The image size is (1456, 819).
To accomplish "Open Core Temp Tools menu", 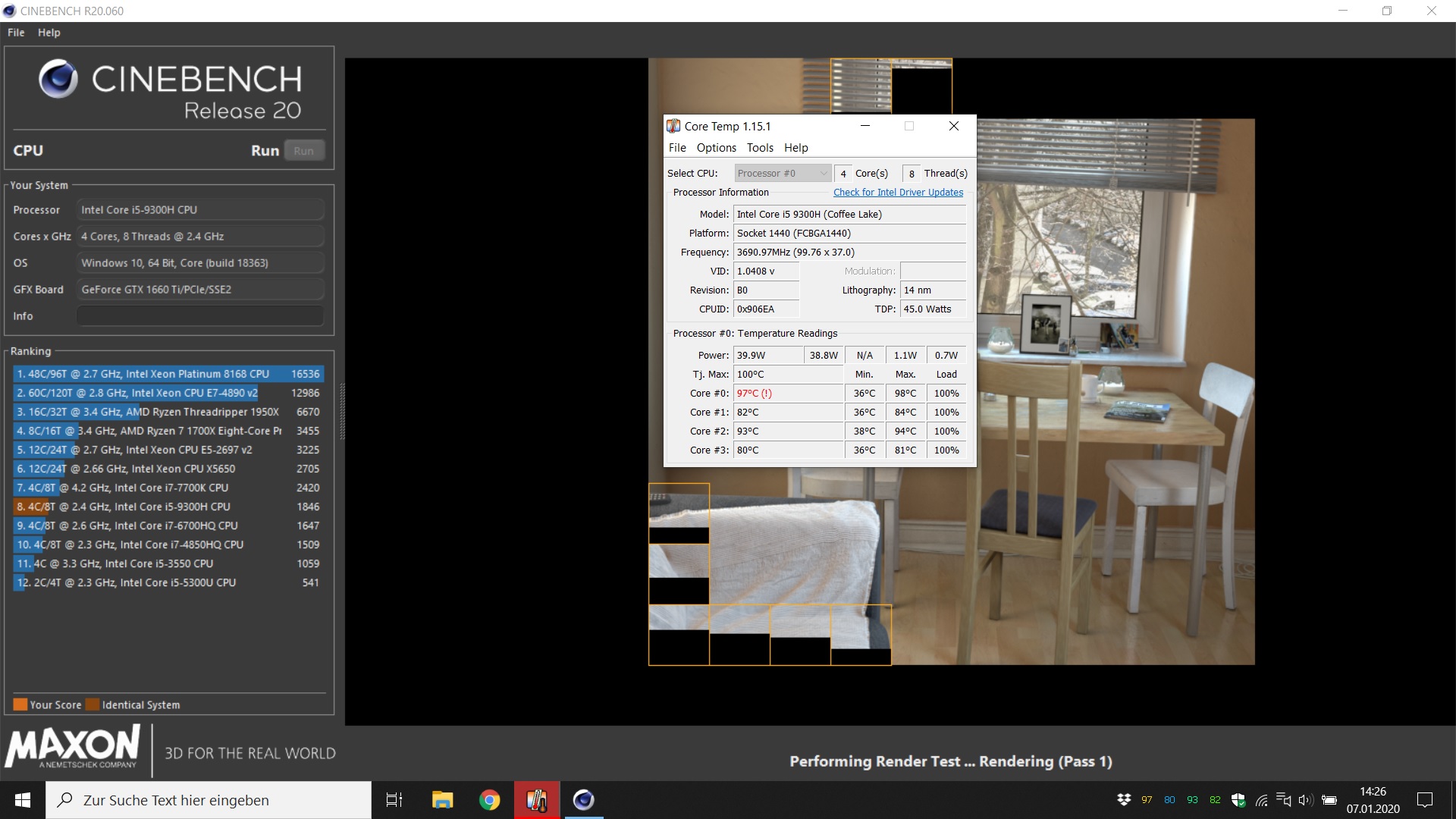I will [x=760, y=148].
